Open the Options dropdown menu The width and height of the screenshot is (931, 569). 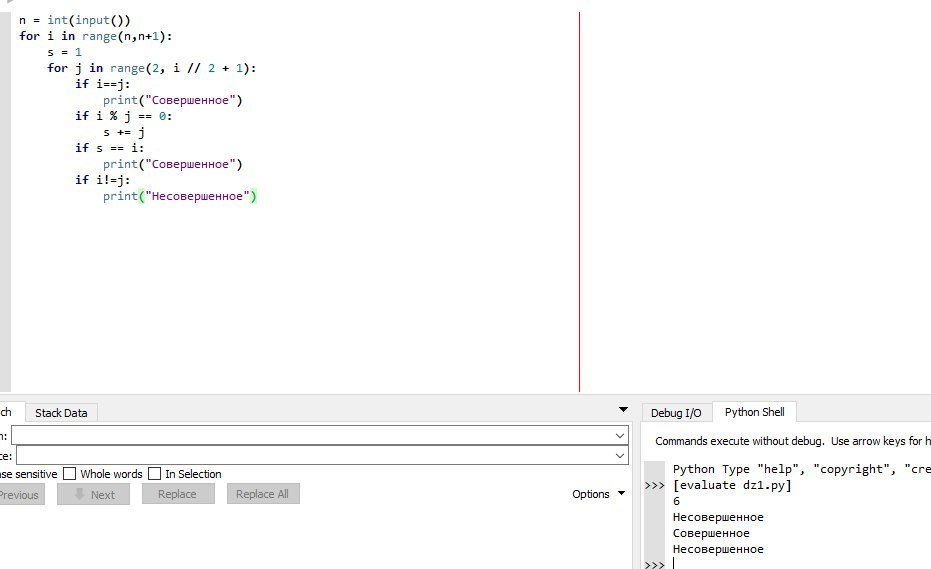[598, 494]
